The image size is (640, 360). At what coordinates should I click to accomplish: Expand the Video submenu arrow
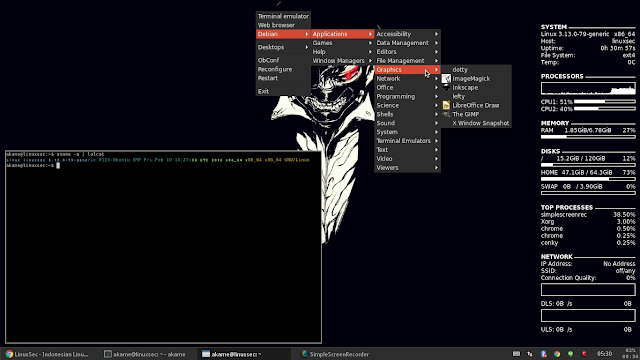tap(436, 159)
